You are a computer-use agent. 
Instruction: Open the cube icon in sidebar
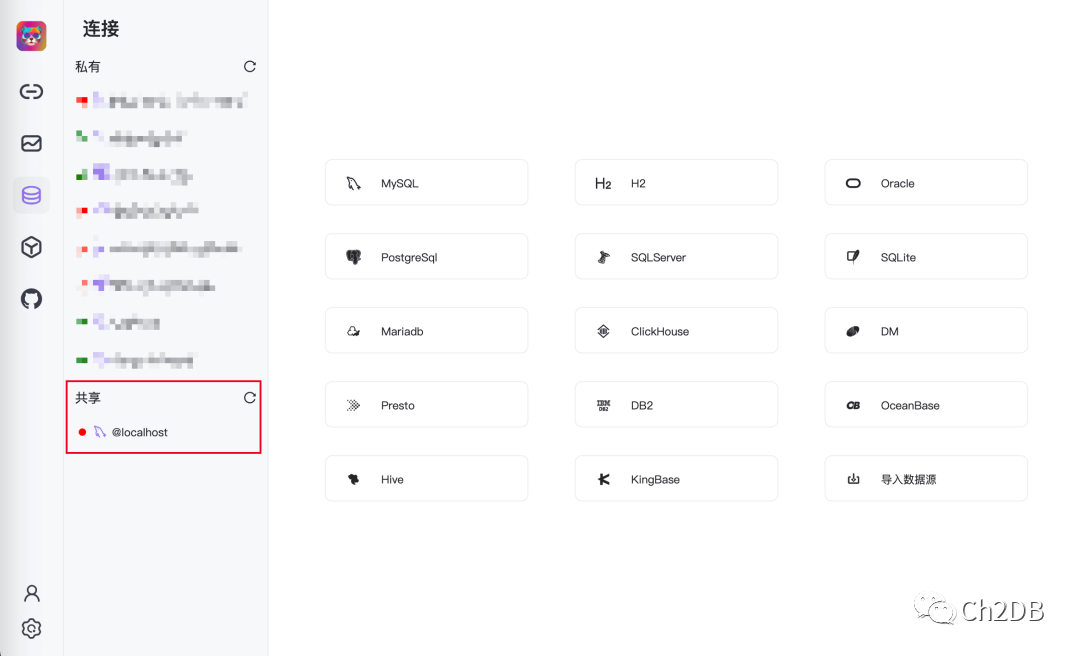point(31,247)
